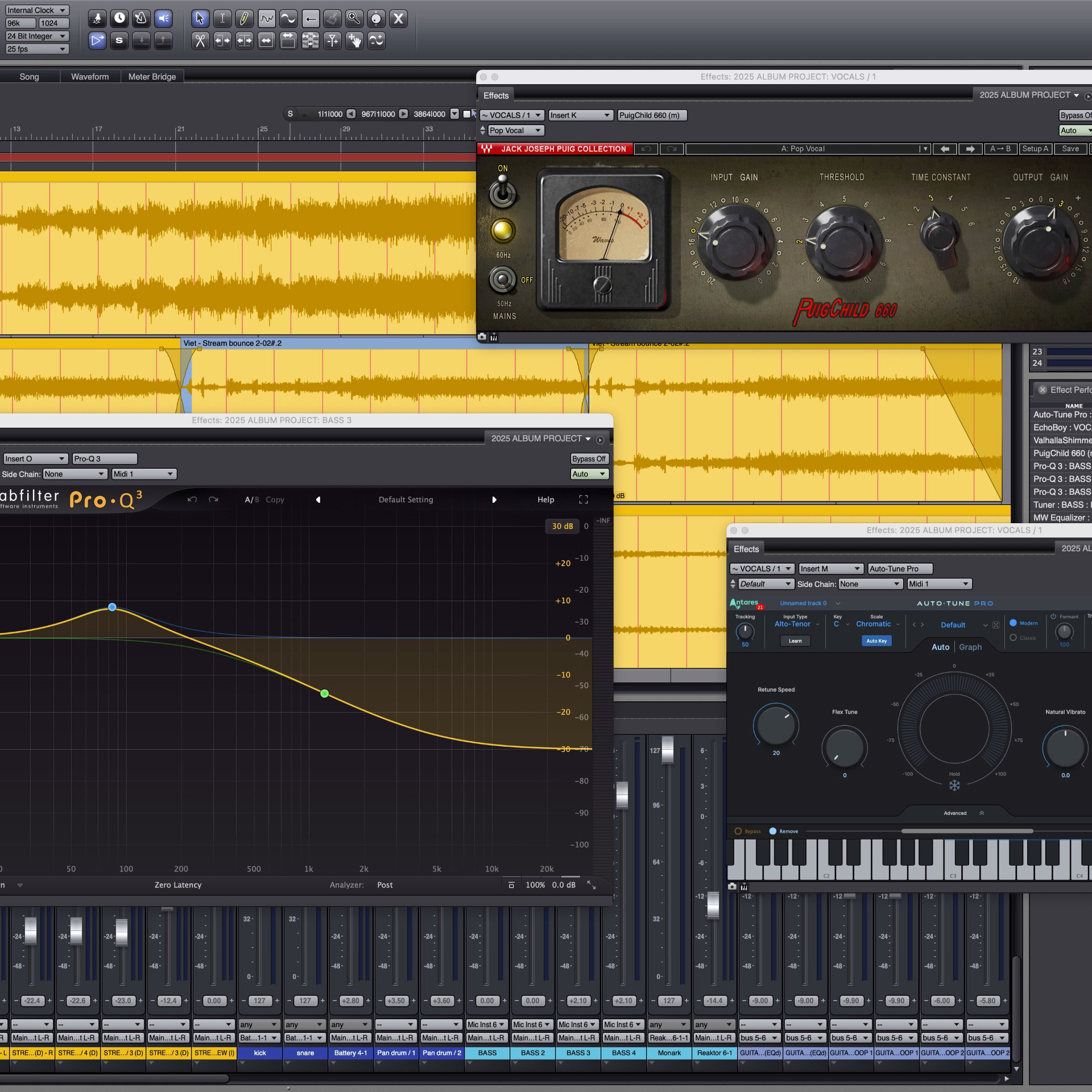Toggle the Formant power button
This screenshot has width=1092, height=1092.
click(x=1053, y=617)
